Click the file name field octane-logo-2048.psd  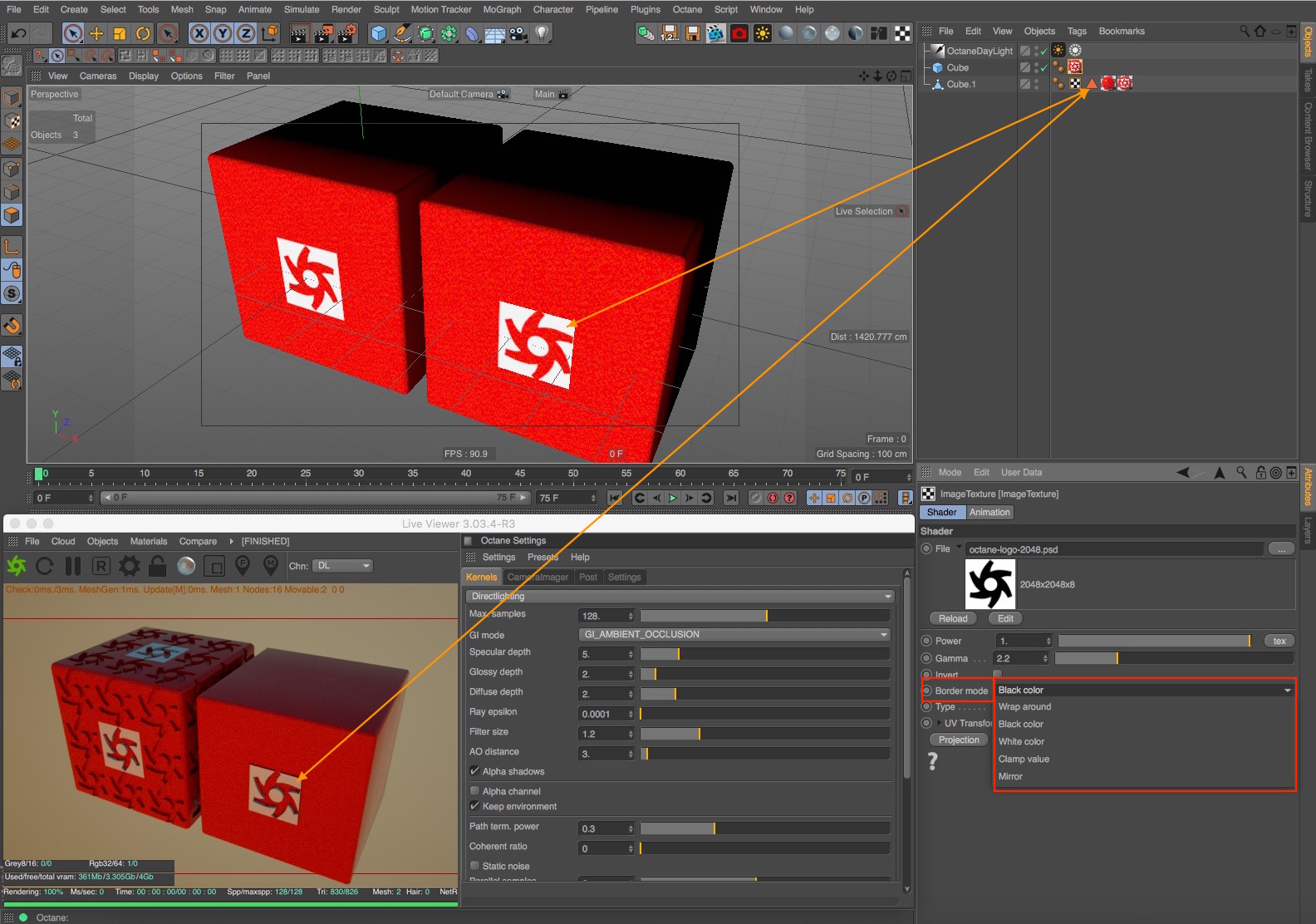(x=1114, y=548)
